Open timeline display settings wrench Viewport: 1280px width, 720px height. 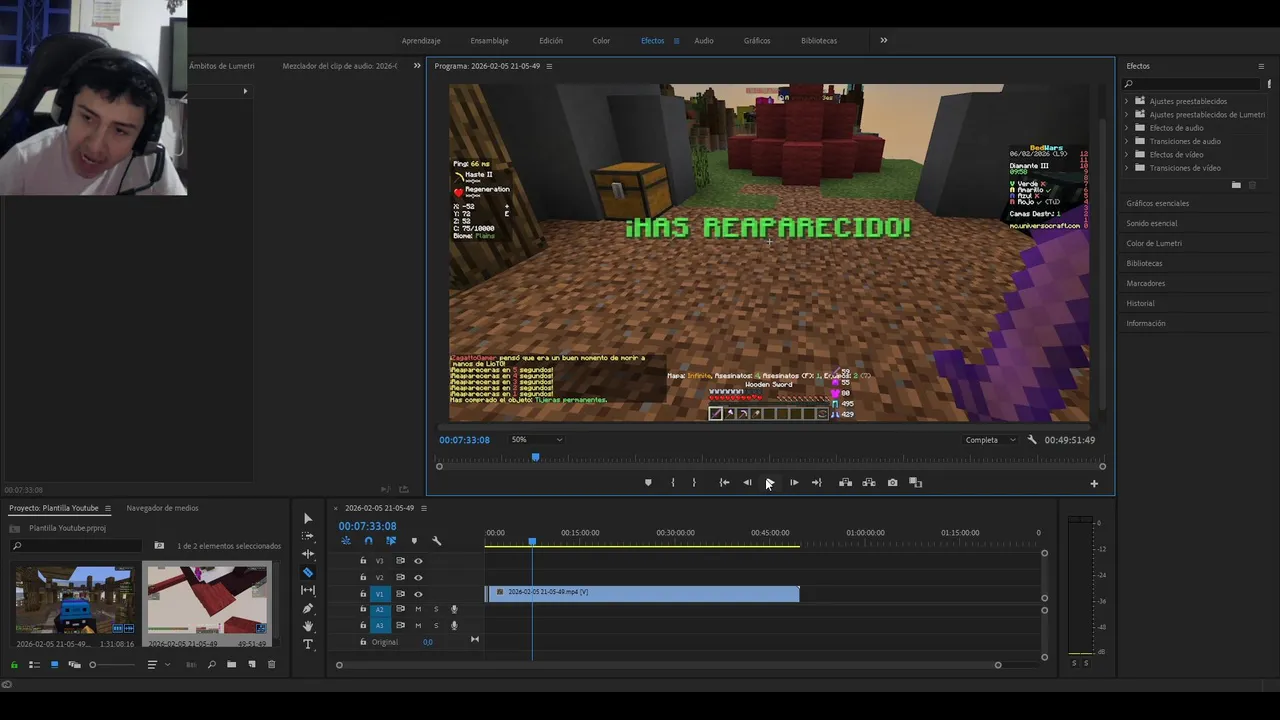[x=436, y=541]
